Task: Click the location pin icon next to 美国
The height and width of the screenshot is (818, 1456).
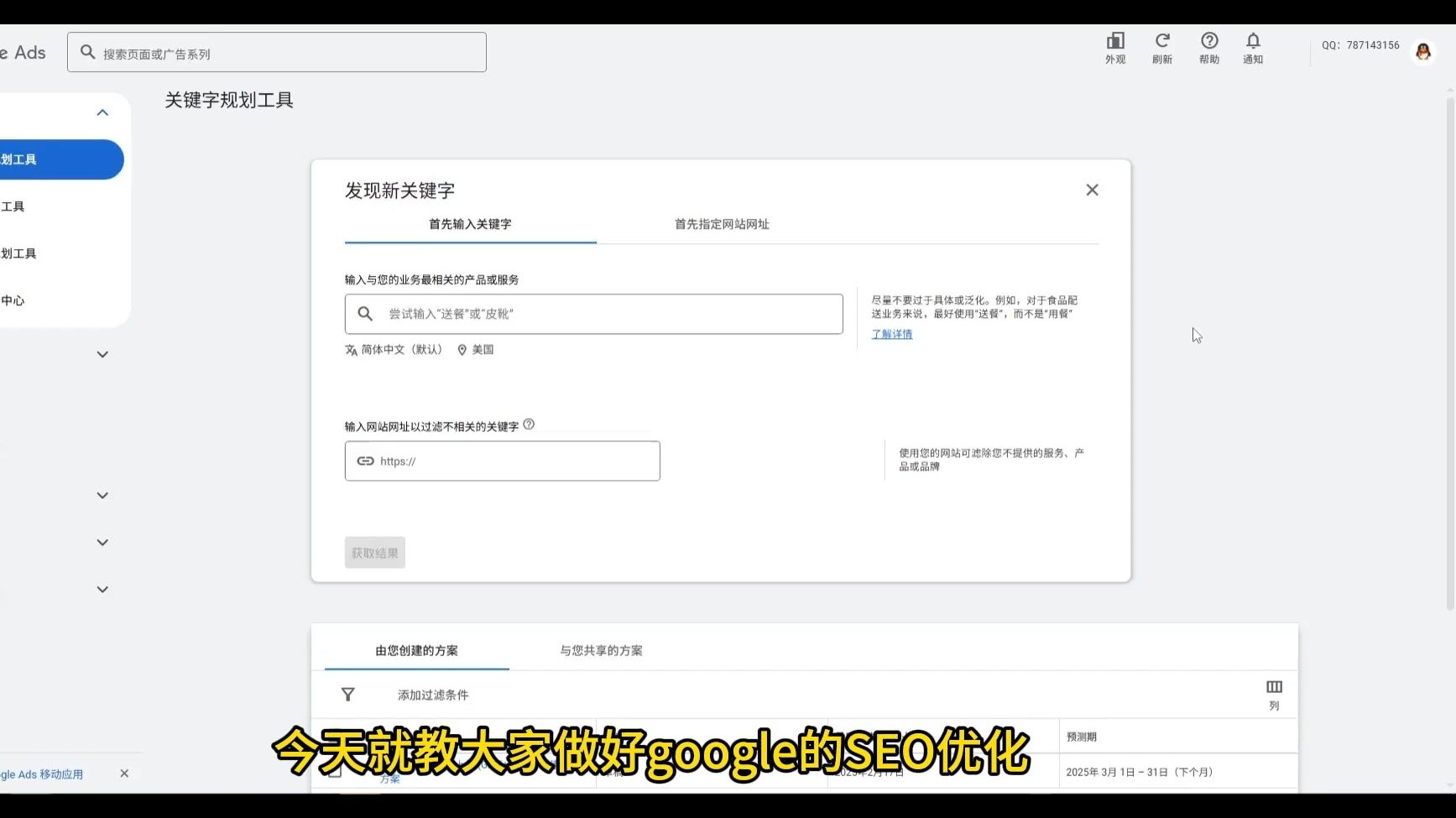Action: tap(462, 350)
